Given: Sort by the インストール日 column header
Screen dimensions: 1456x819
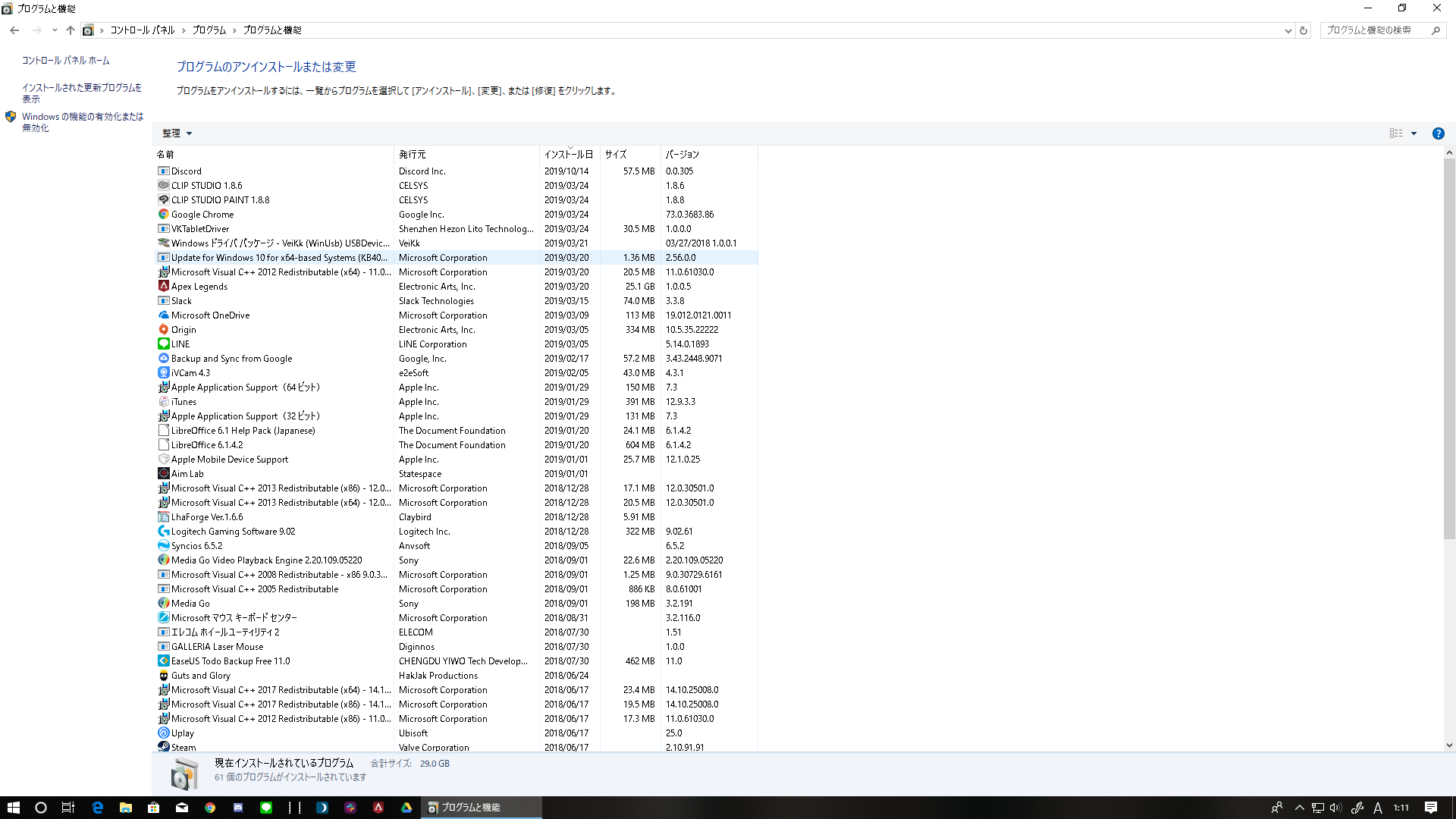Looking at the screenshot, I should [570, 155].
